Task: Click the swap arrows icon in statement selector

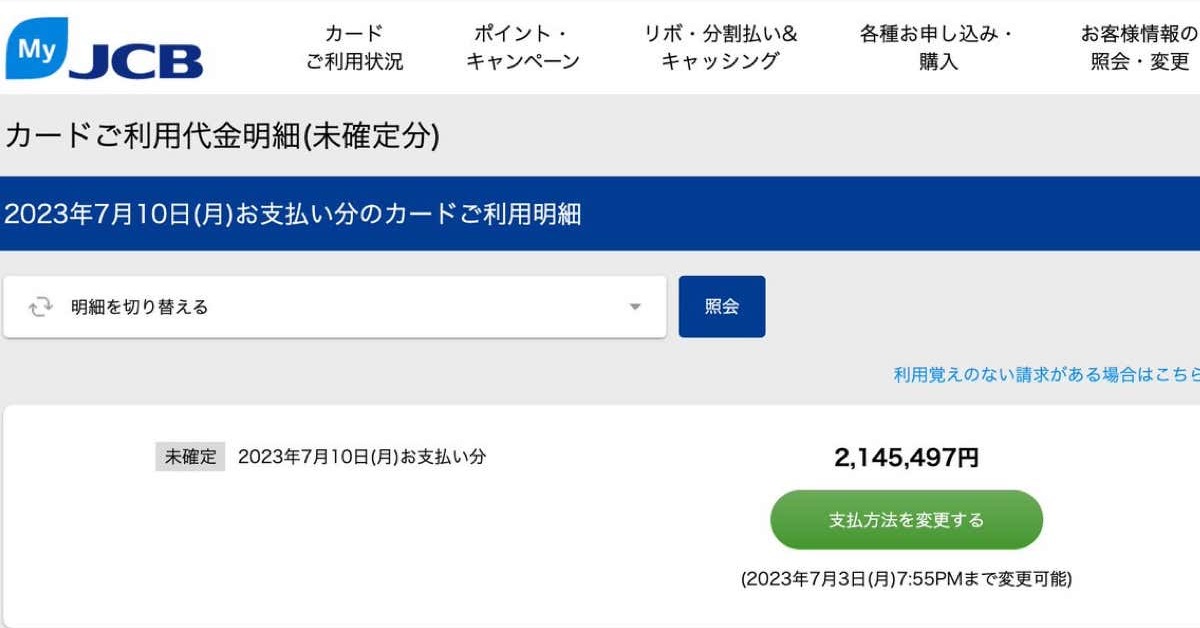Action: [x=40, y=307]
